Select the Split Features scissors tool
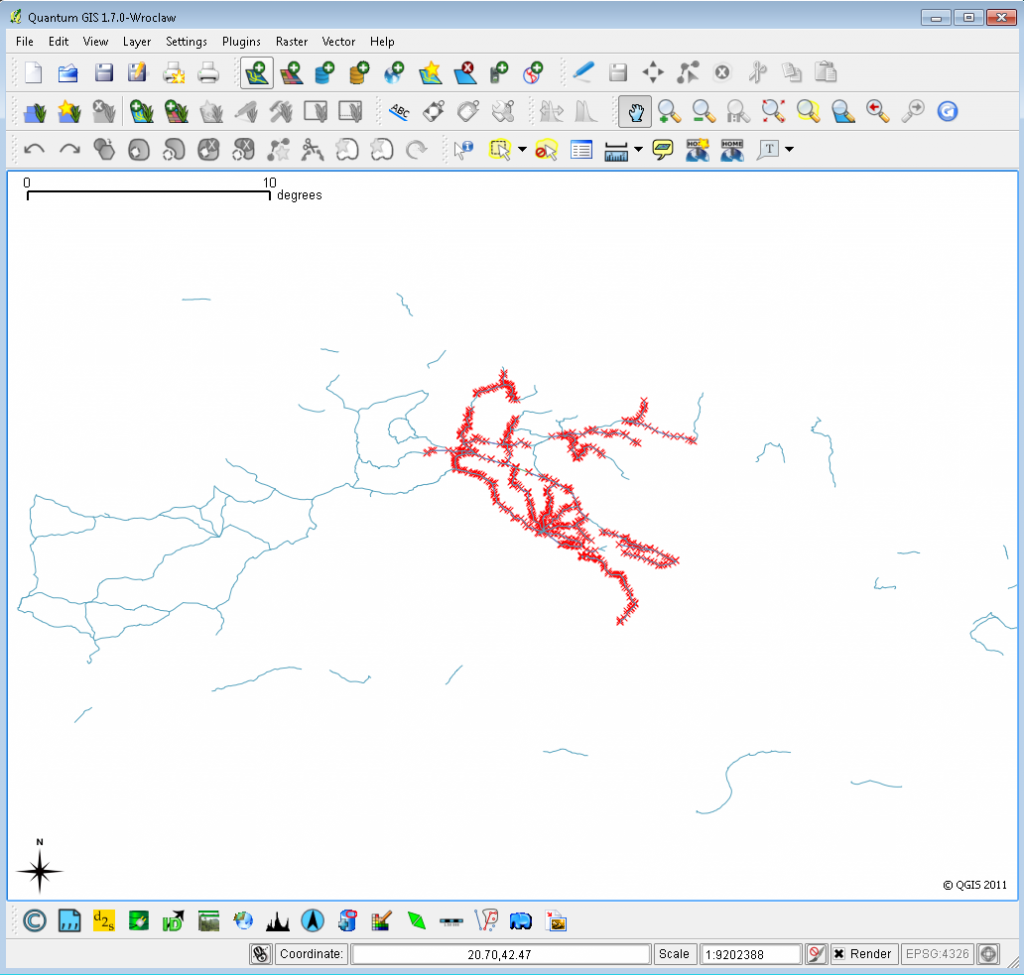Screen dimensions: 1024x975 tap(312, 150)
